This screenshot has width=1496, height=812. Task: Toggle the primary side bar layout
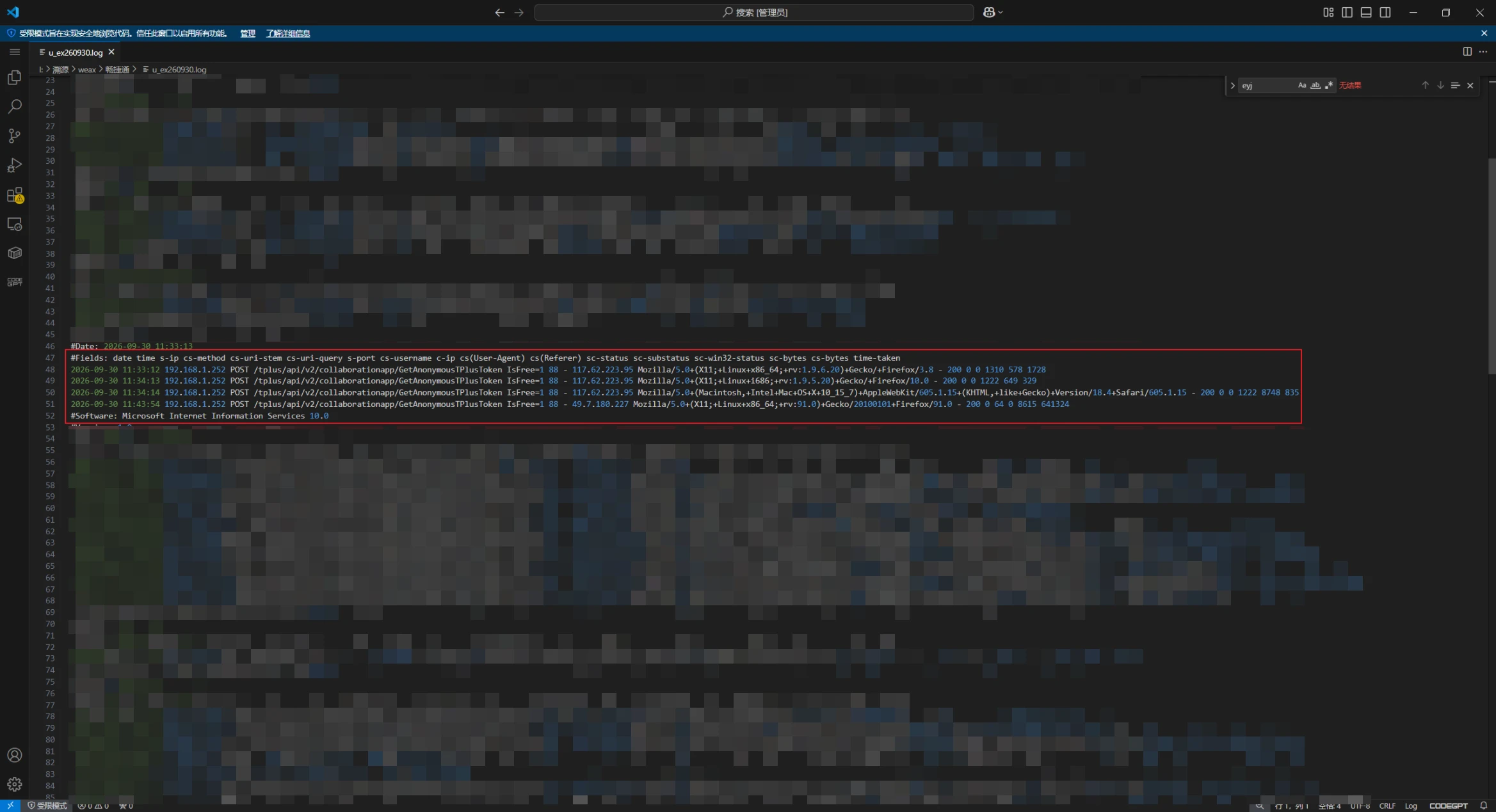pyautogui.click(x=1347, y=12)
